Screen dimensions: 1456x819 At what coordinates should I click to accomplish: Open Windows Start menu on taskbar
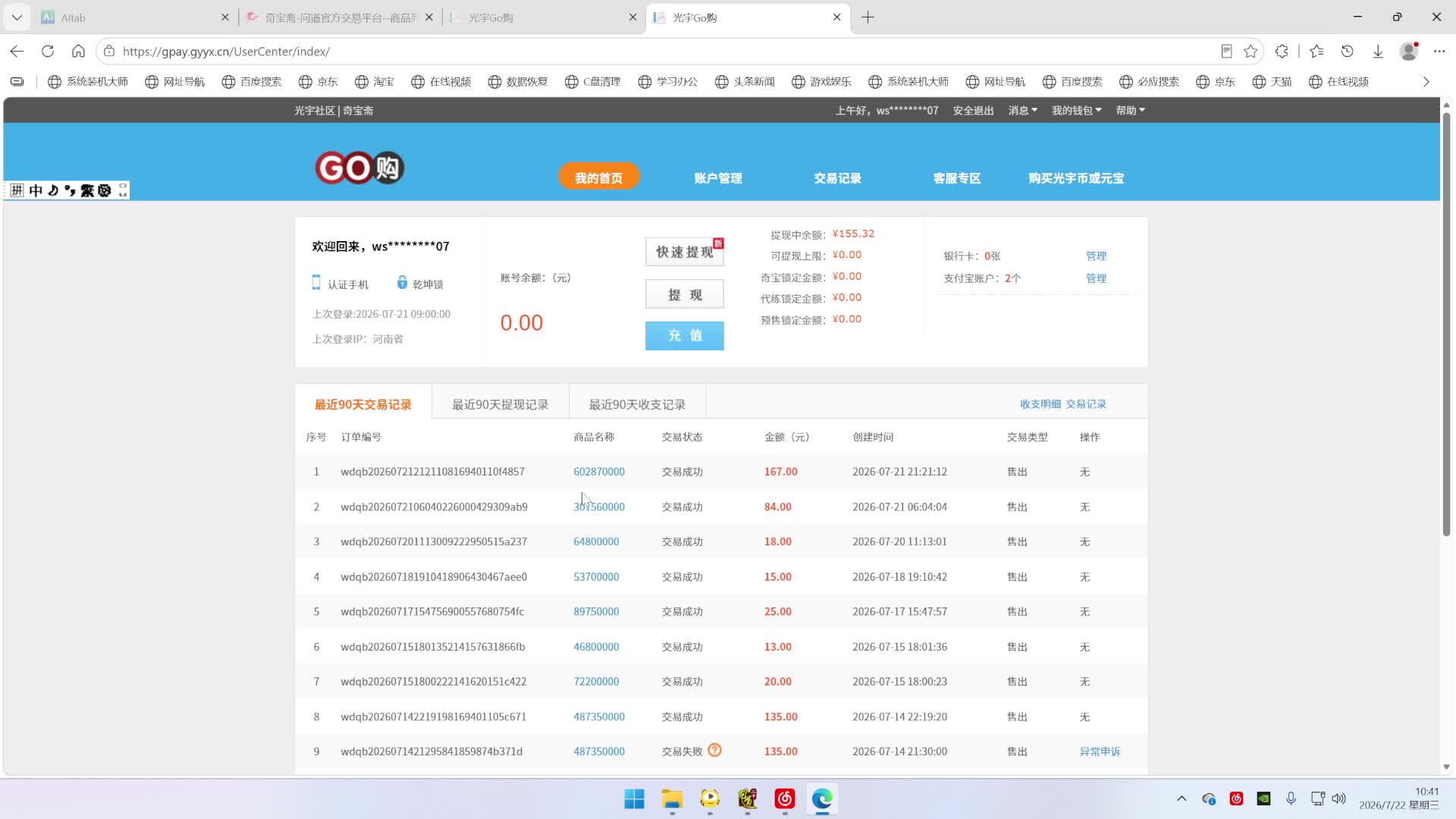point(634,799)
